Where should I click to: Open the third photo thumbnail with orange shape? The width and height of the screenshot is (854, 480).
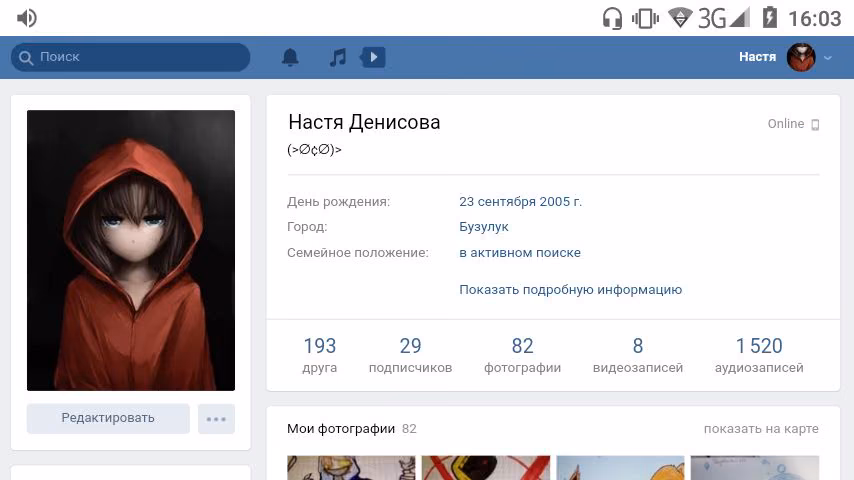[620, 468]
